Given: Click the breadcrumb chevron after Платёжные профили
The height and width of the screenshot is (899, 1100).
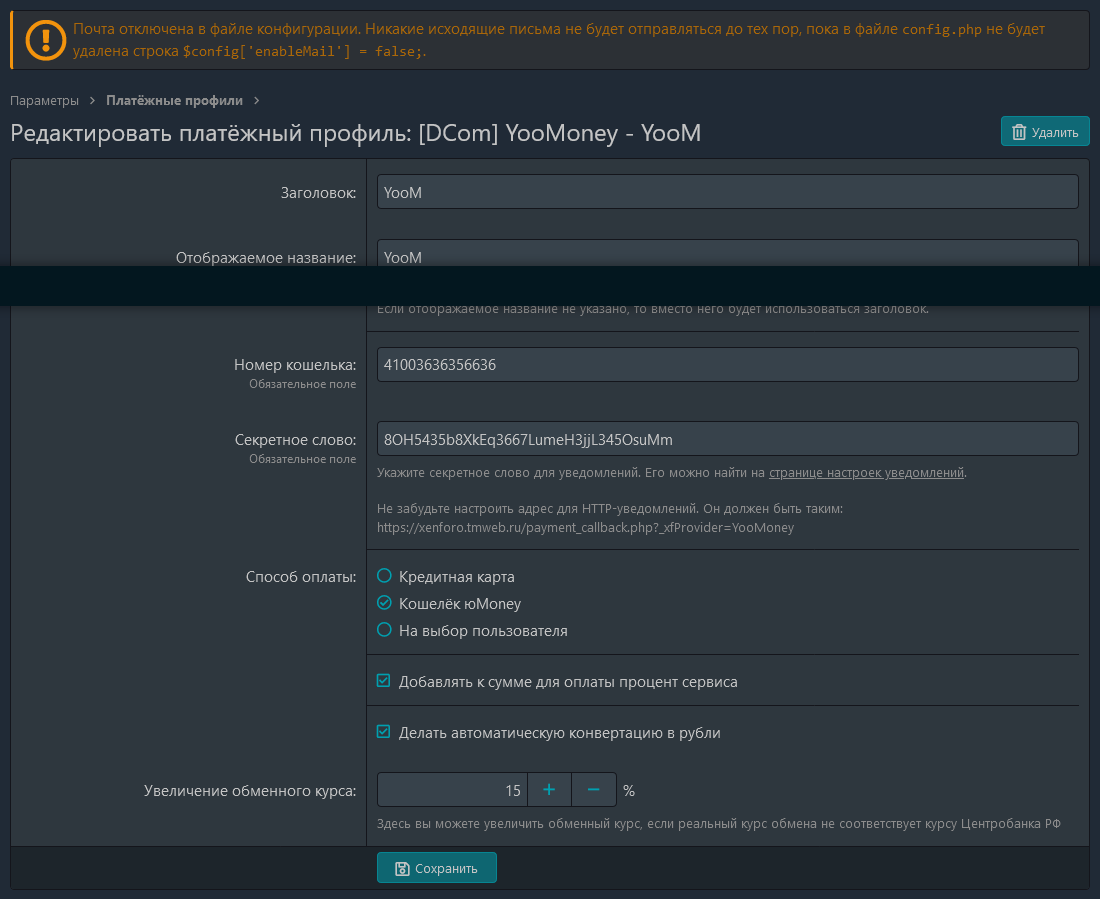Looking at the screenshot, I should point(257,100).
